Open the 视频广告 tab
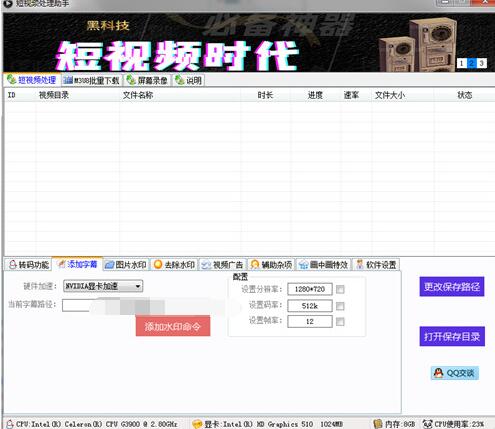 tap(223, 265)
